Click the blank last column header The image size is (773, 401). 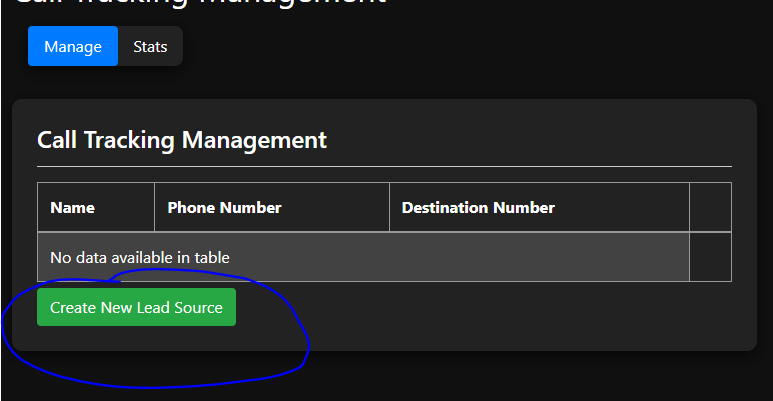pos(710,208)
